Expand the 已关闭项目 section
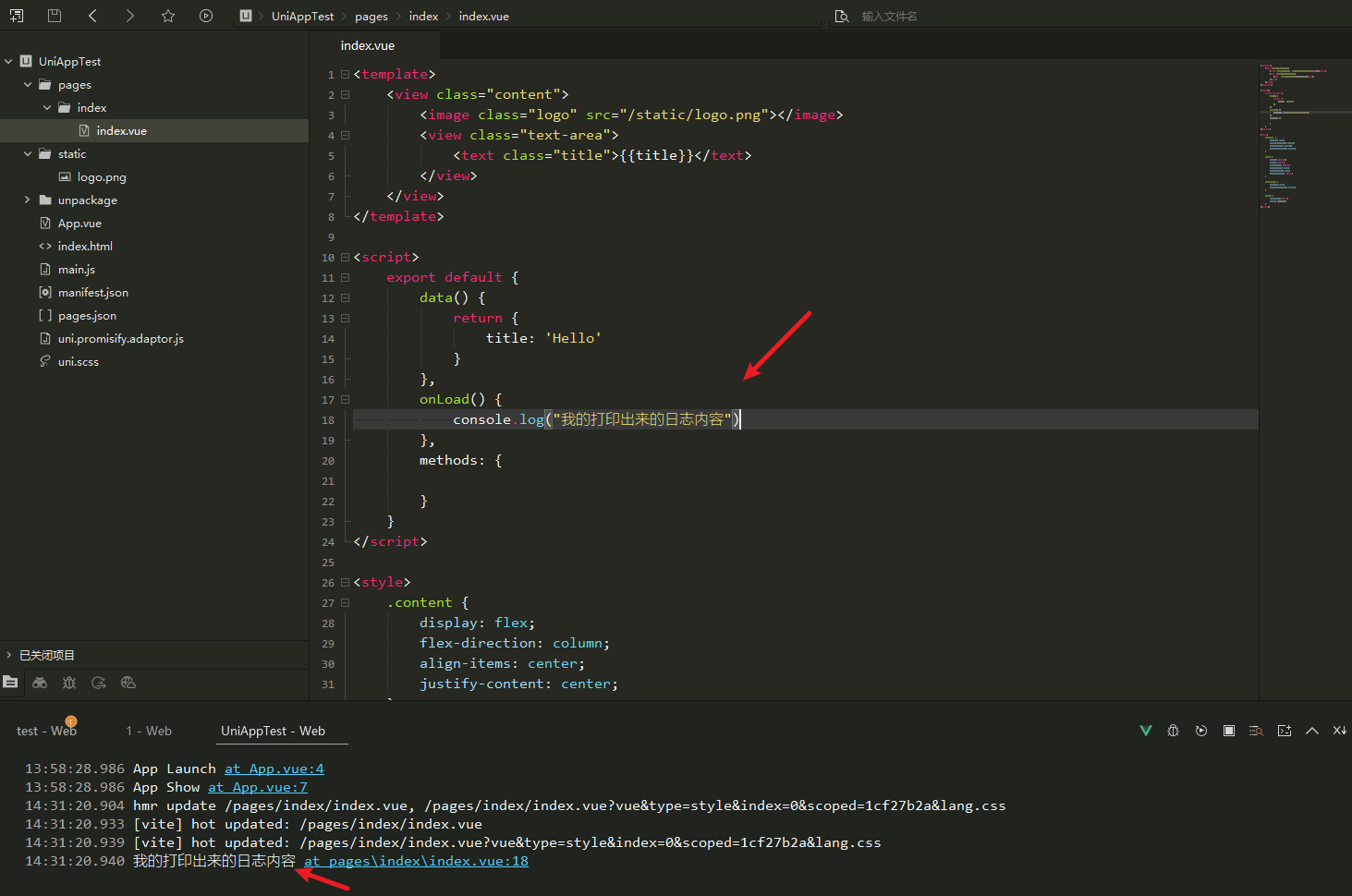 click(x=8, y=655)
